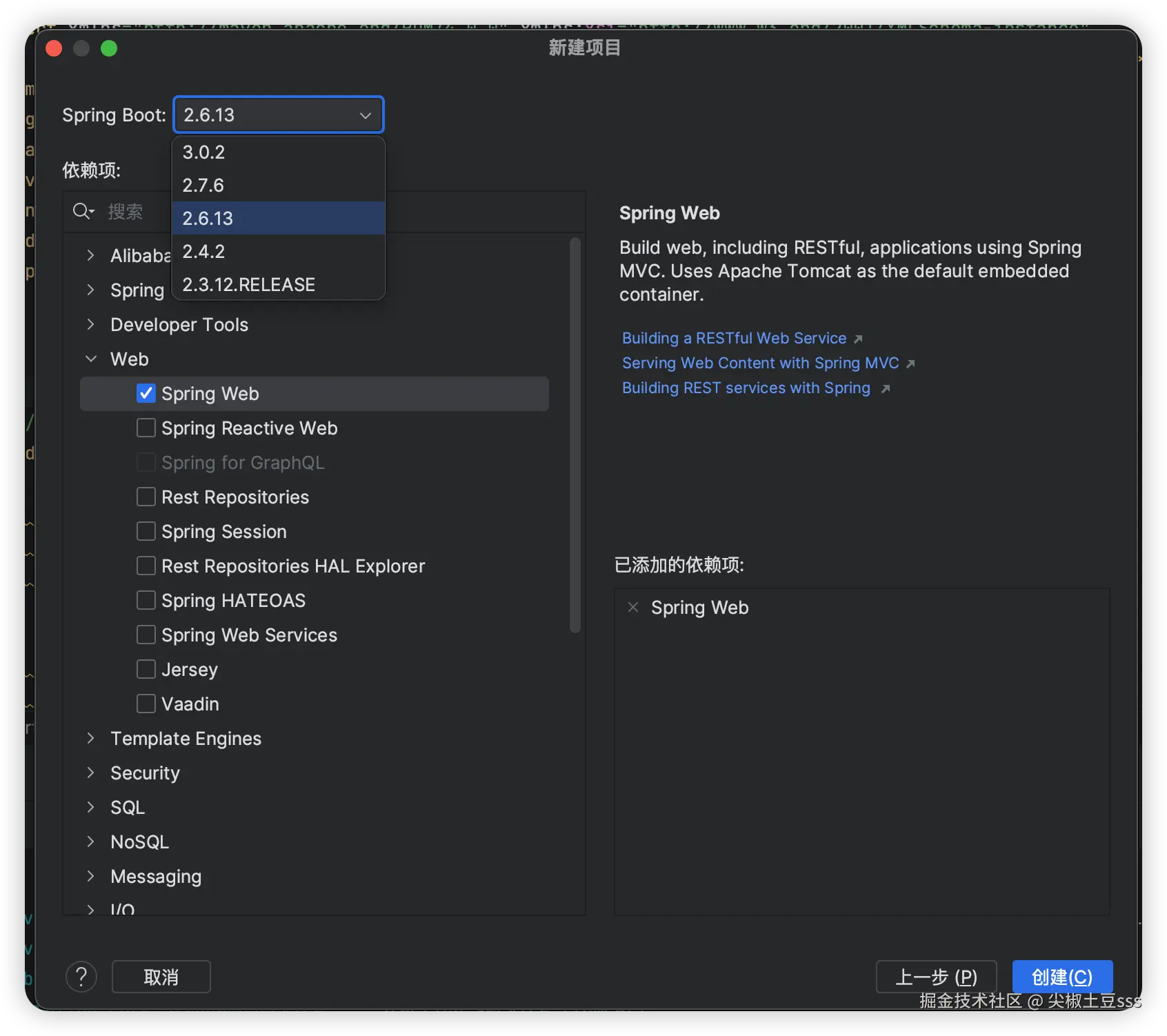The width and height of the screenshot is (1167, 1036).
Task: Click the 取消 (Cancel) button
Action: (x=161, y=977)
